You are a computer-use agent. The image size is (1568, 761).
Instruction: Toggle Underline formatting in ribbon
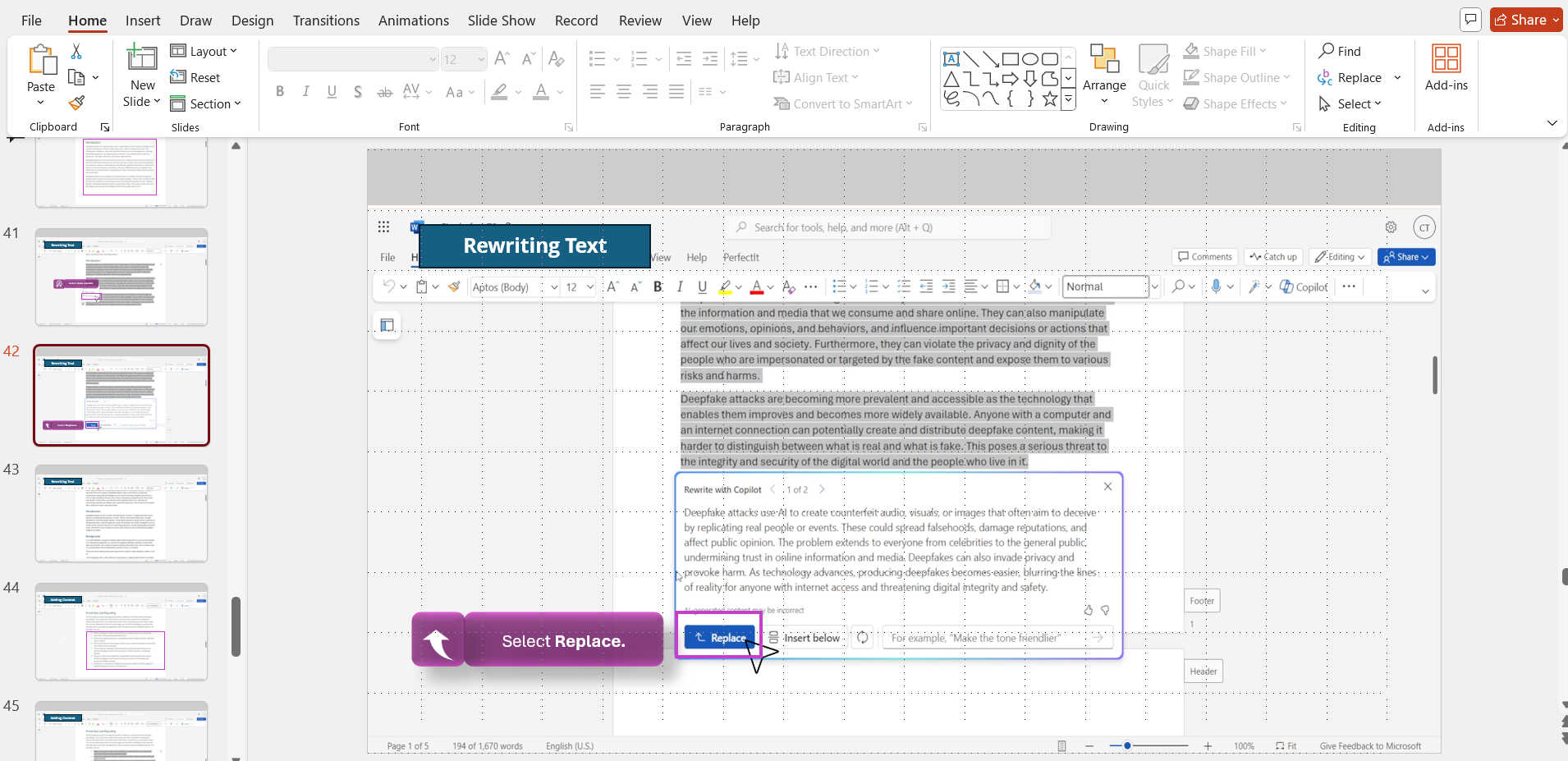pyautogui.click(x=332, y=92)
